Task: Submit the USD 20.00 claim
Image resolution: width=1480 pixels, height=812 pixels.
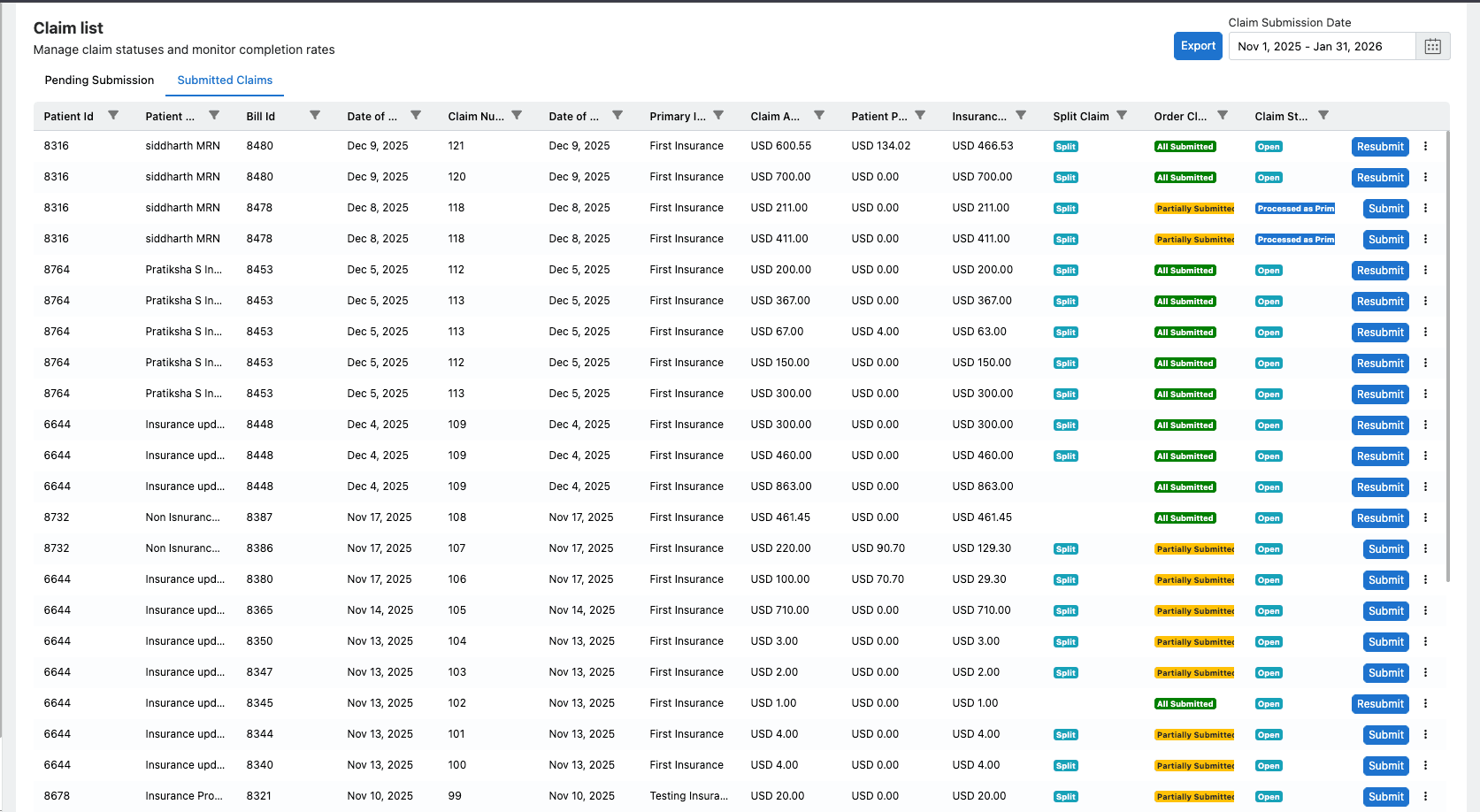Action: point(1386,797)
